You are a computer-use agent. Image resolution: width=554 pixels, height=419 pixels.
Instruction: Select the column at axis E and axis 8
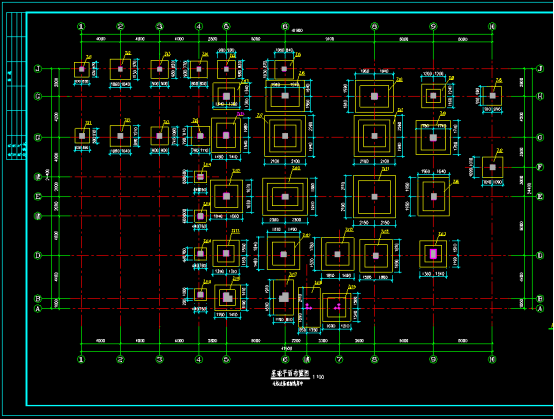click(375, 196)
